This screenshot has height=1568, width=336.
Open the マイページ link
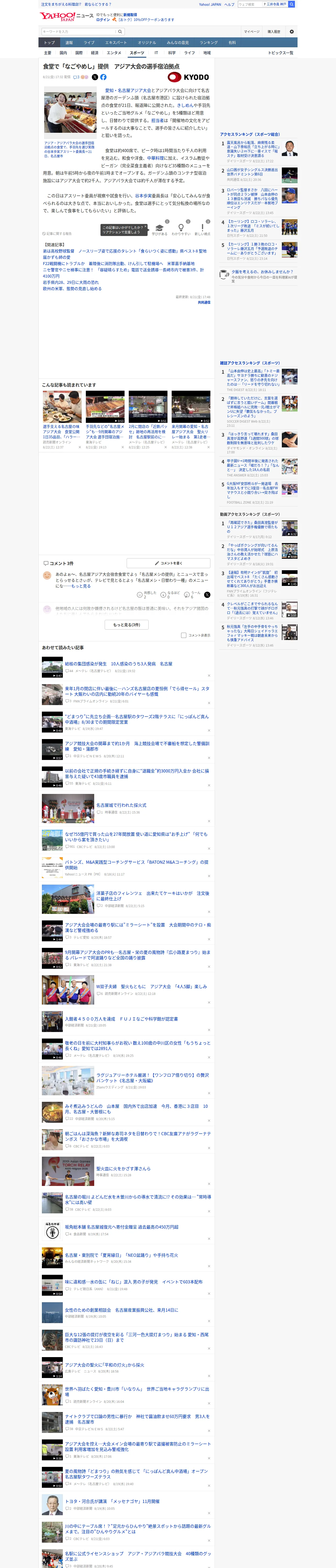[x=252, y=32]
